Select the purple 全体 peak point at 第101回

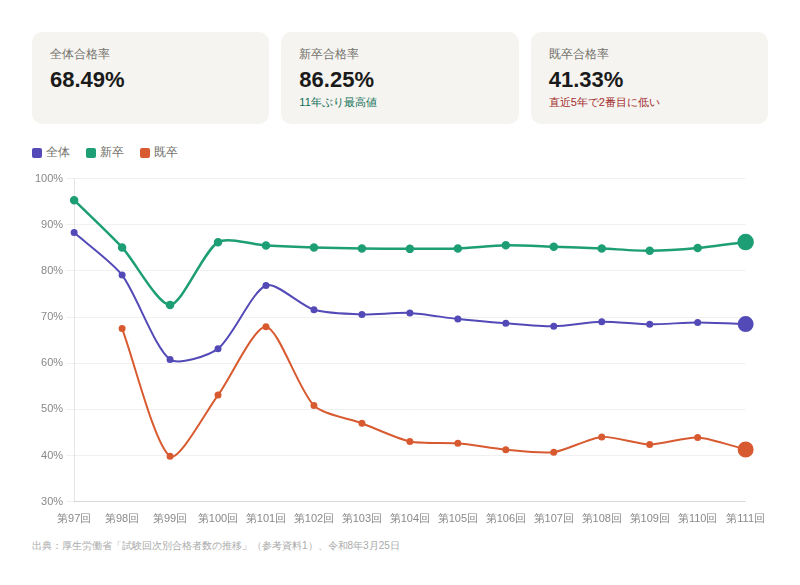[266, 285]
